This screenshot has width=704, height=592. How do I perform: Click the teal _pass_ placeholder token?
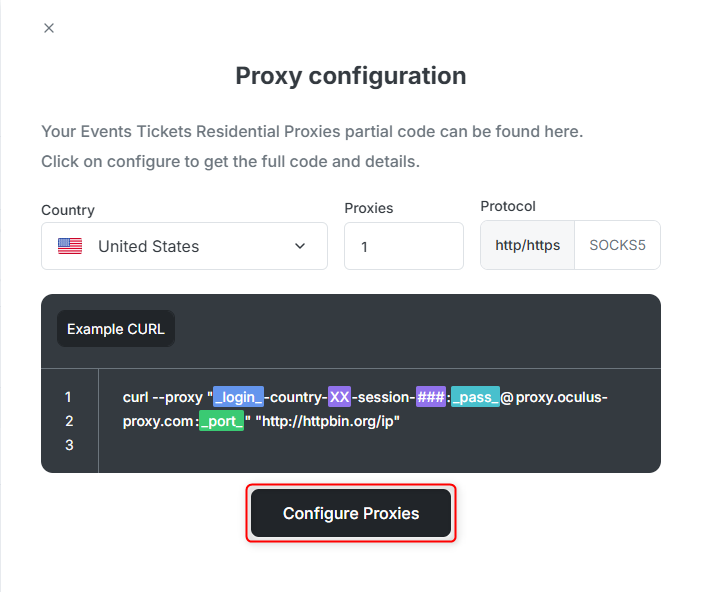click(x=475, y=397)
